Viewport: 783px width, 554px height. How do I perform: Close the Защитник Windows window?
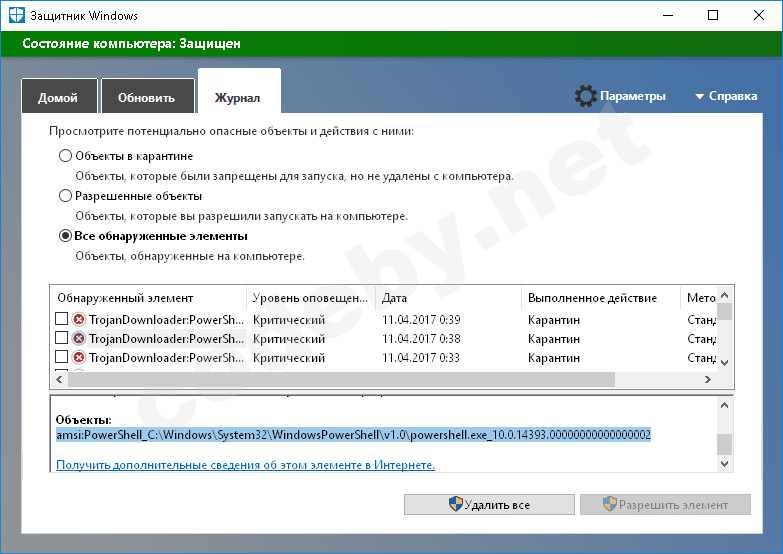[759, 15]
